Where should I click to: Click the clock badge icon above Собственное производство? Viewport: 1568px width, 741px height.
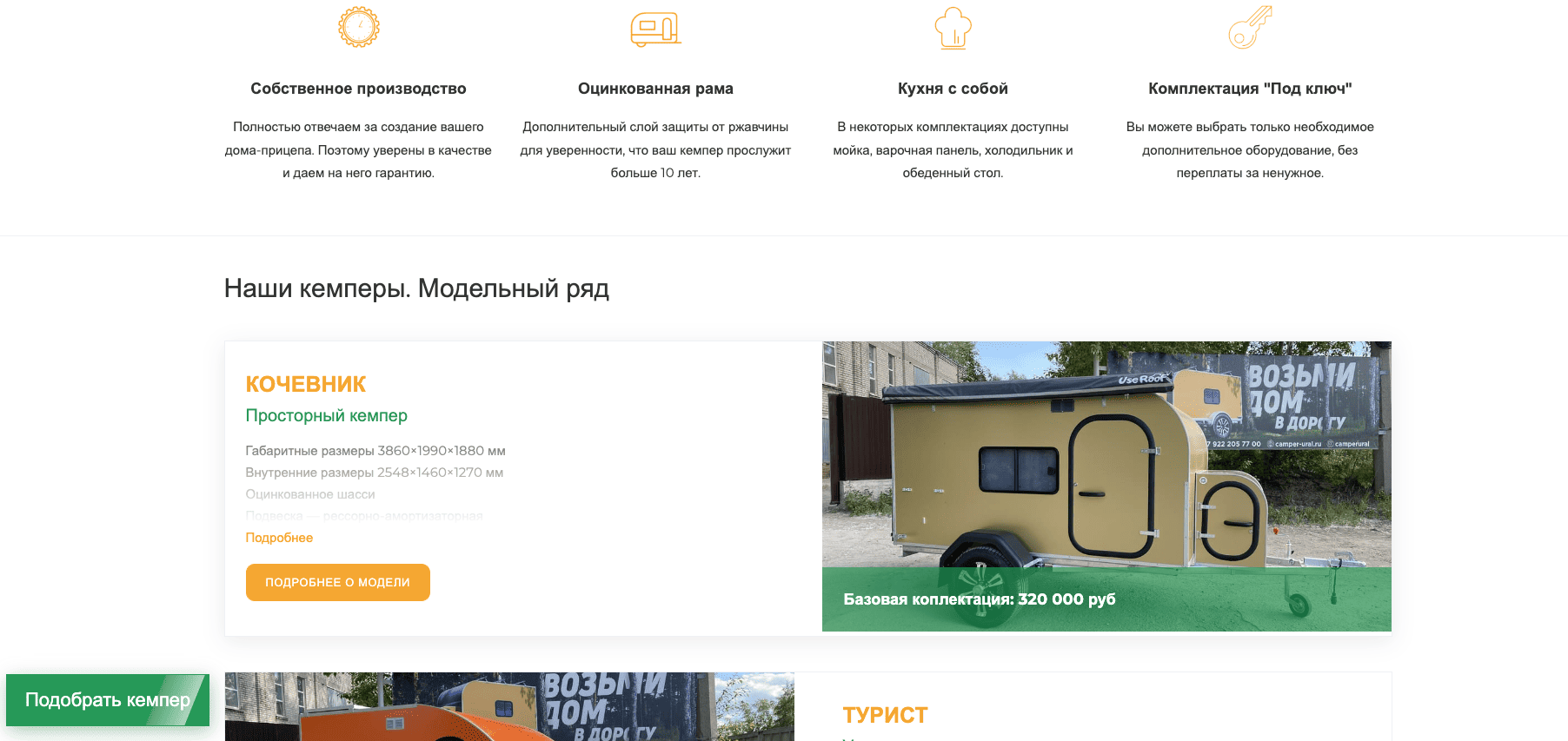[358, 27]
